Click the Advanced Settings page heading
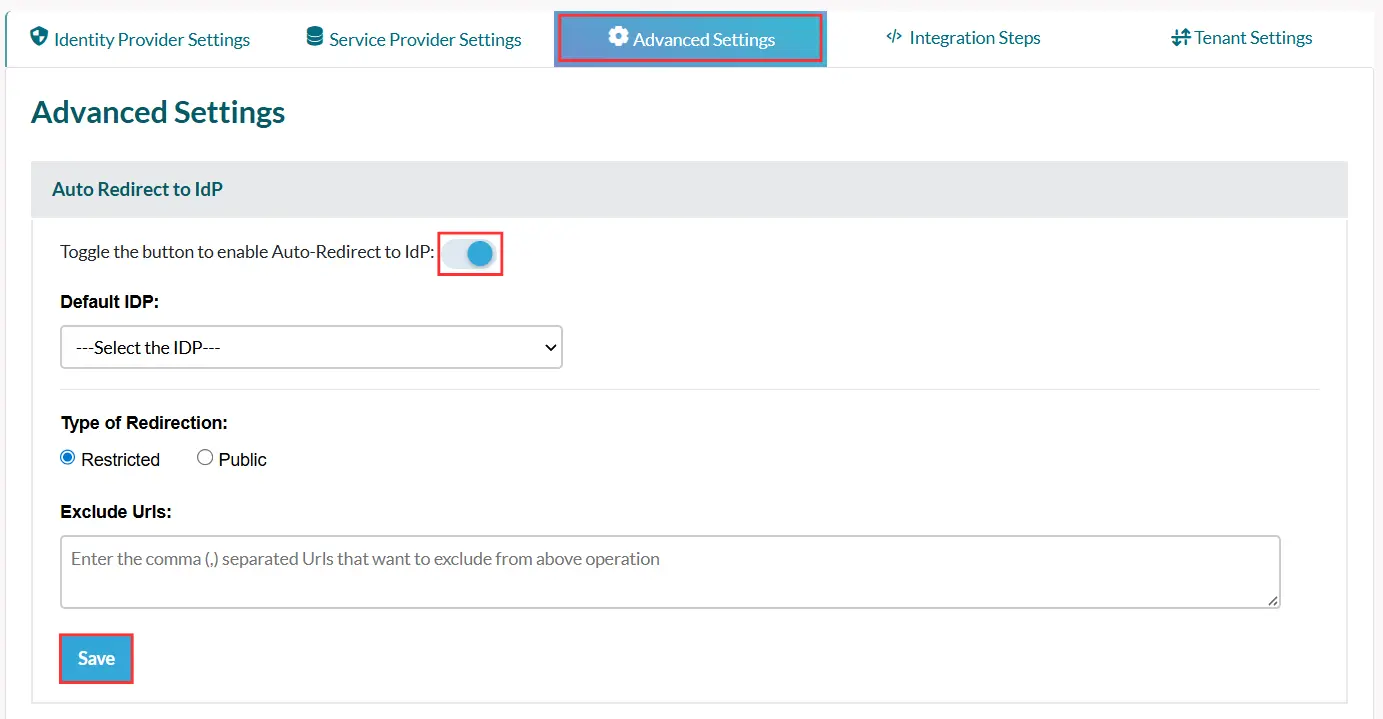Viewport: 1383px width, 719px height. (x=157, y=112)
